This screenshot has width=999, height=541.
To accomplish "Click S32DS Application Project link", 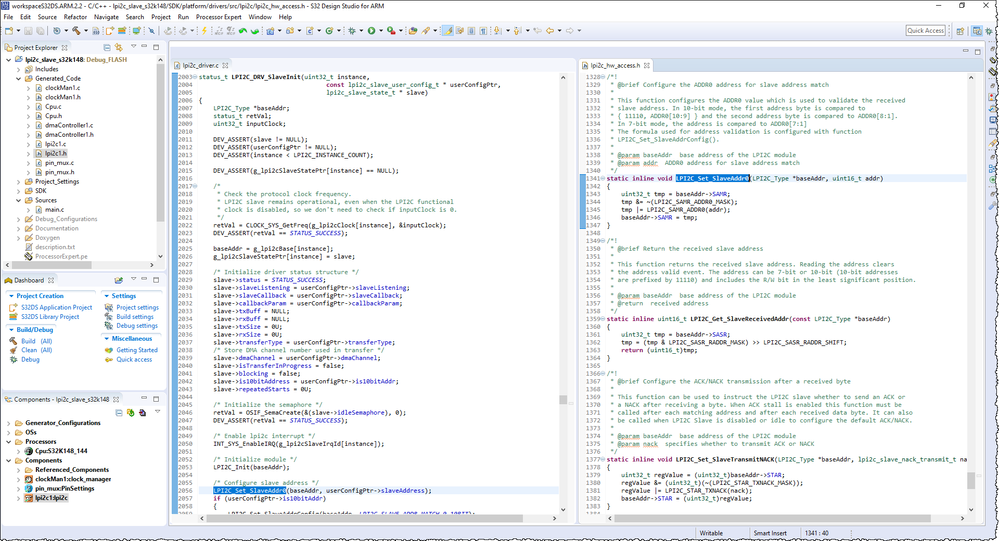I will 56,308.
